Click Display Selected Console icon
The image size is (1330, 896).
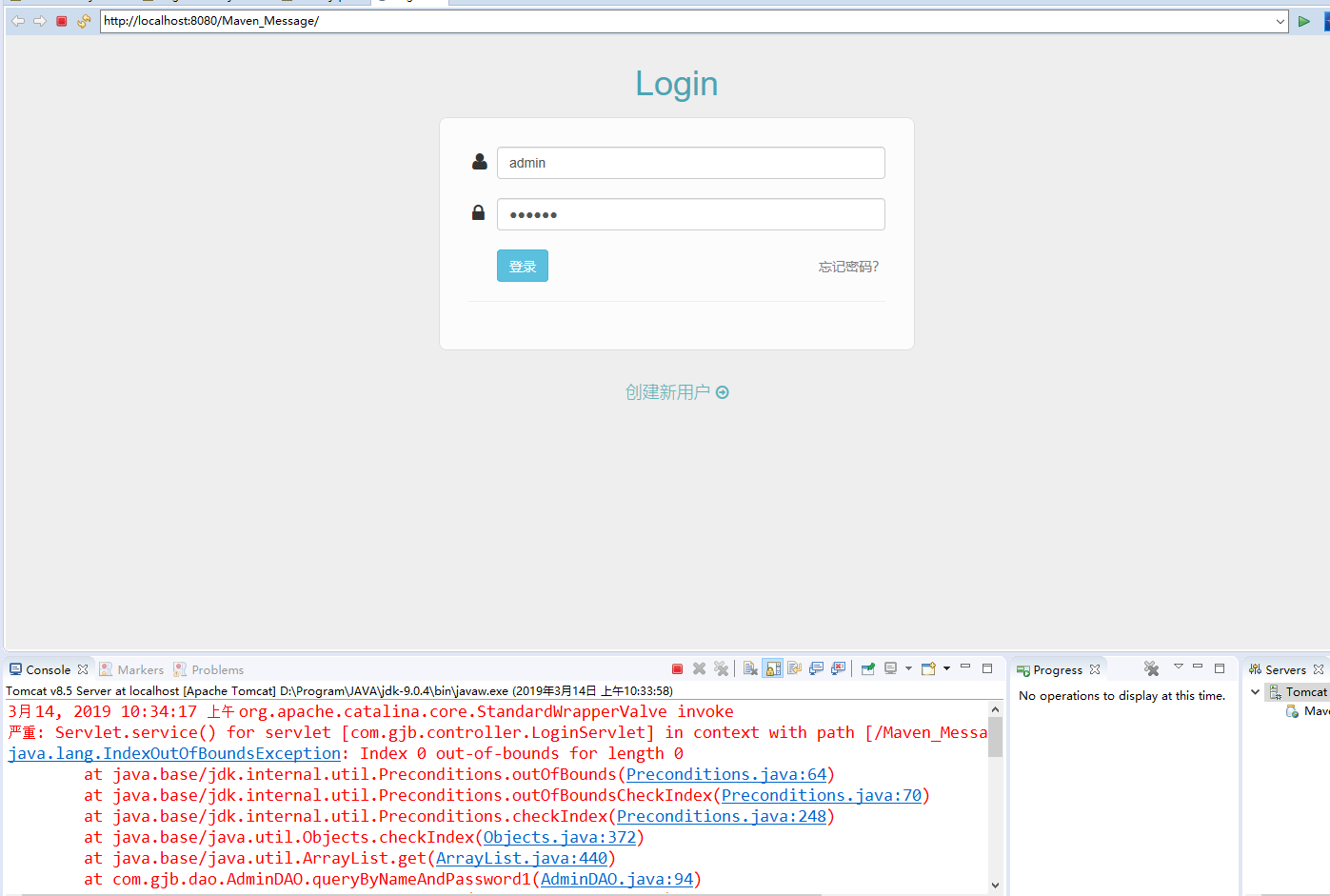pos(891,668)
